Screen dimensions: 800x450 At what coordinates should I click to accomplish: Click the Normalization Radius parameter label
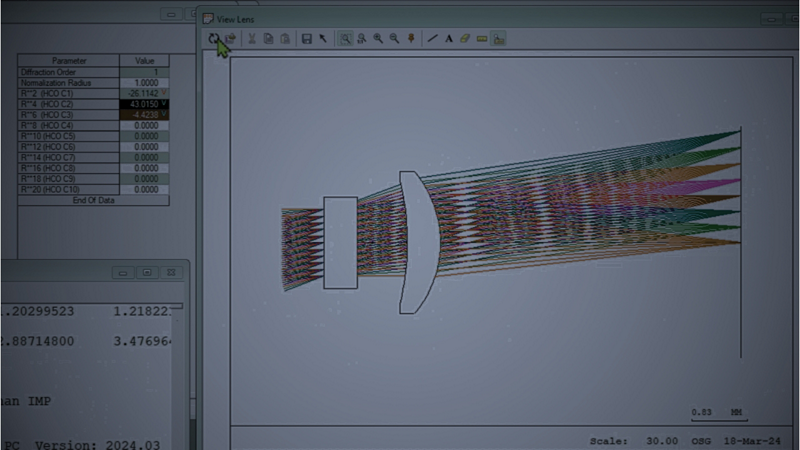point(69,83)
